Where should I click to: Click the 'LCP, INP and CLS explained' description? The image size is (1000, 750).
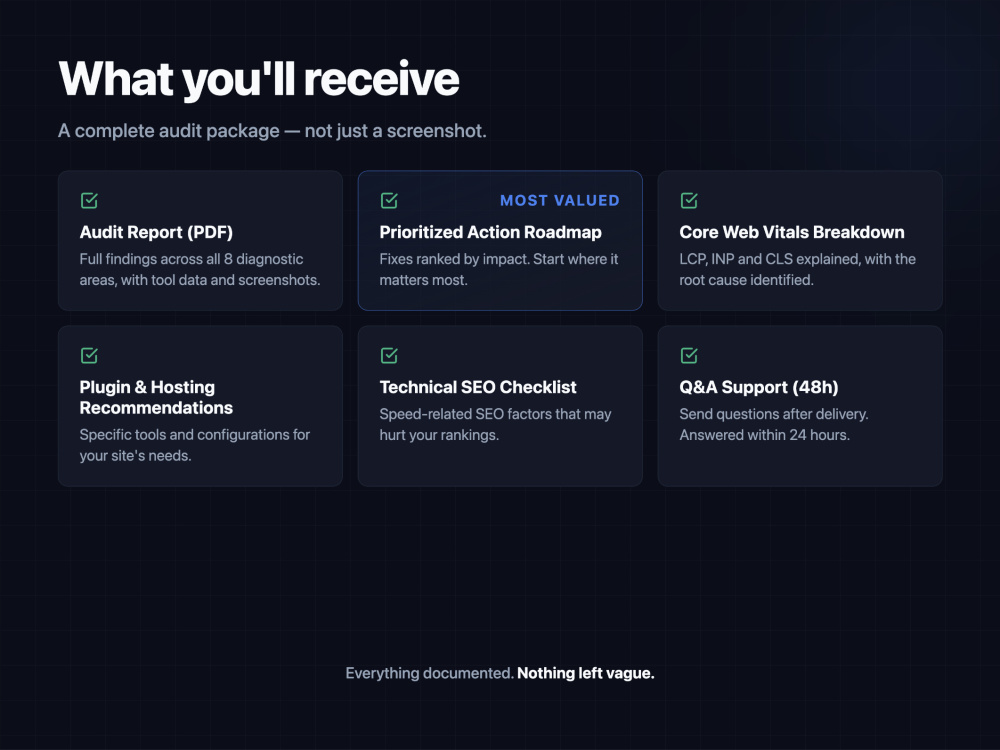pos(797,270)
